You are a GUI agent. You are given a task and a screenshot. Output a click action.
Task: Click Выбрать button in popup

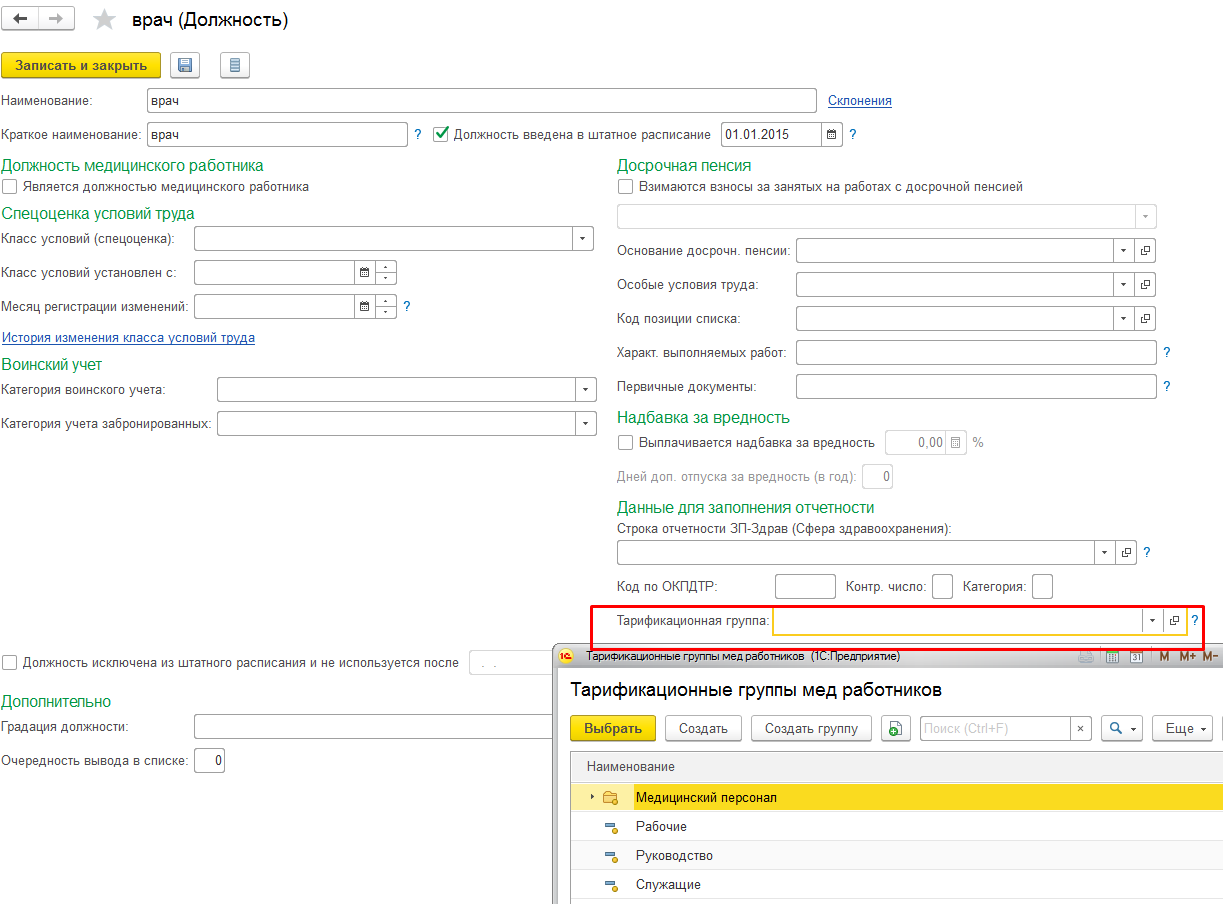[x=613, y=729]
